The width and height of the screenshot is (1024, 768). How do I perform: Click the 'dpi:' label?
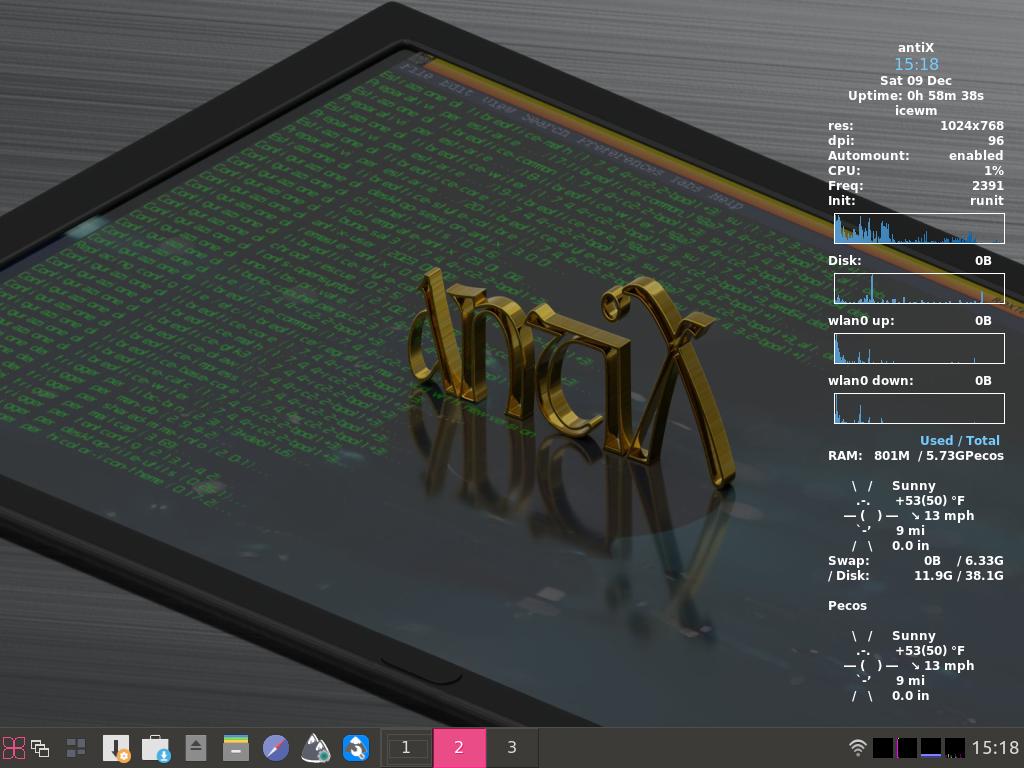pos(841,140)
